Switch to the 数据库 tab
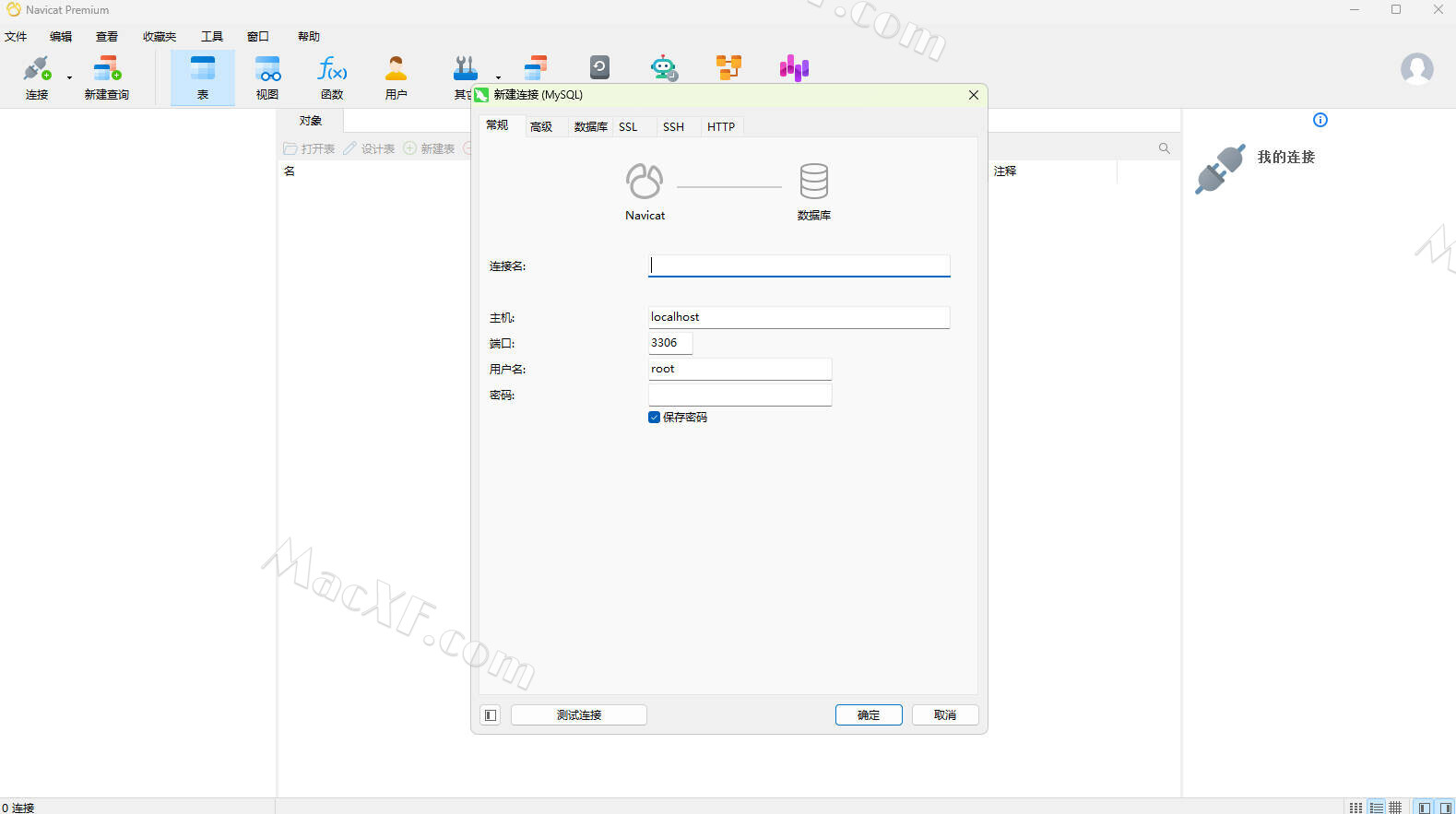Viewport: 1456px width, 814px height. click(591, 127)
